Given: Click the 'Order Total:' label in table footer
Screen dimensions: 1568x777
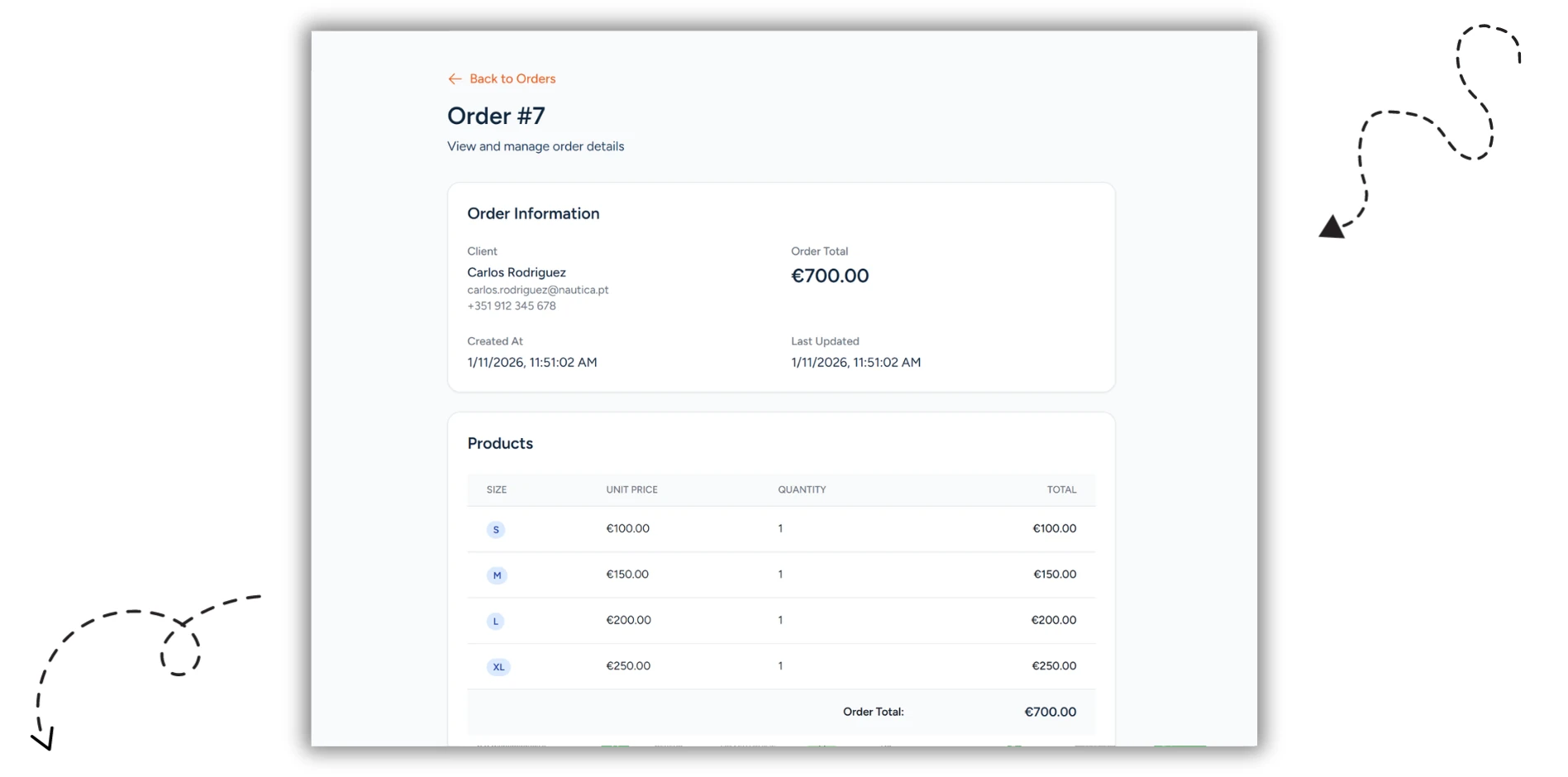Looking at the screenshot, I should point(873,712).
